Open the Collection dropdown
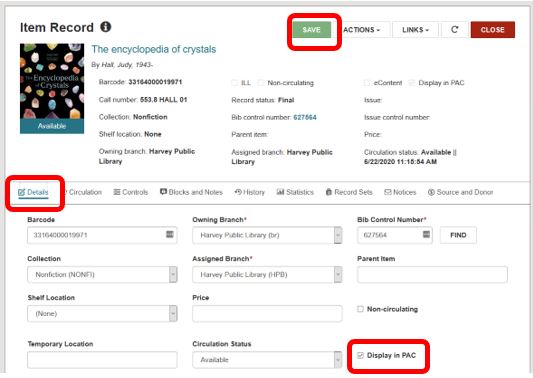 [102, 274]
